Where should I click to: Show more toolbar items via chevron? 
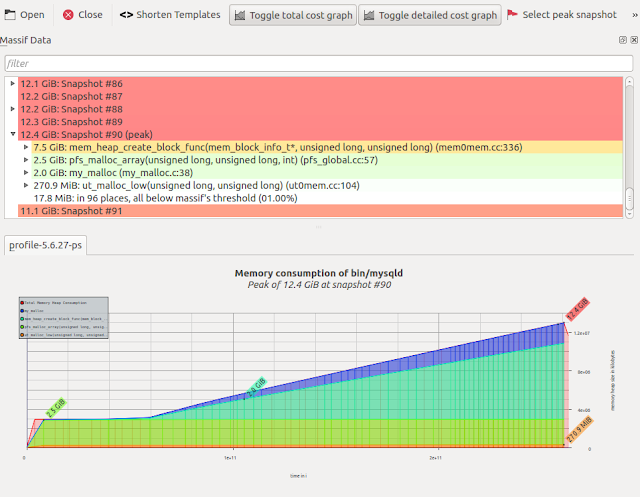coord(635,15)
